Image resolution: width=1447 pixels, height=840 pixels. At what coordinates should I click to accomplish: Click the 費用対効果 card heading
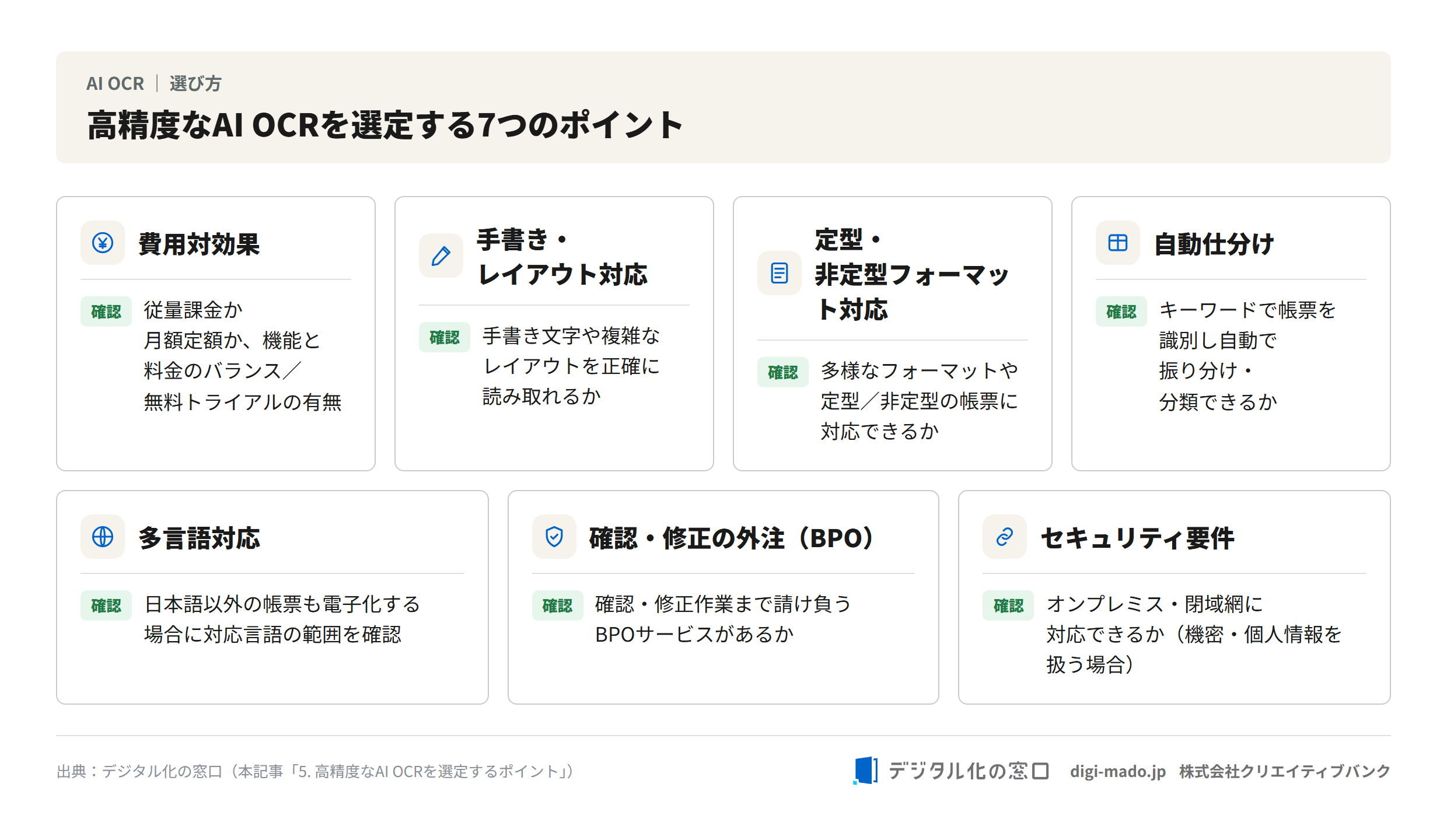pos(199,244)
